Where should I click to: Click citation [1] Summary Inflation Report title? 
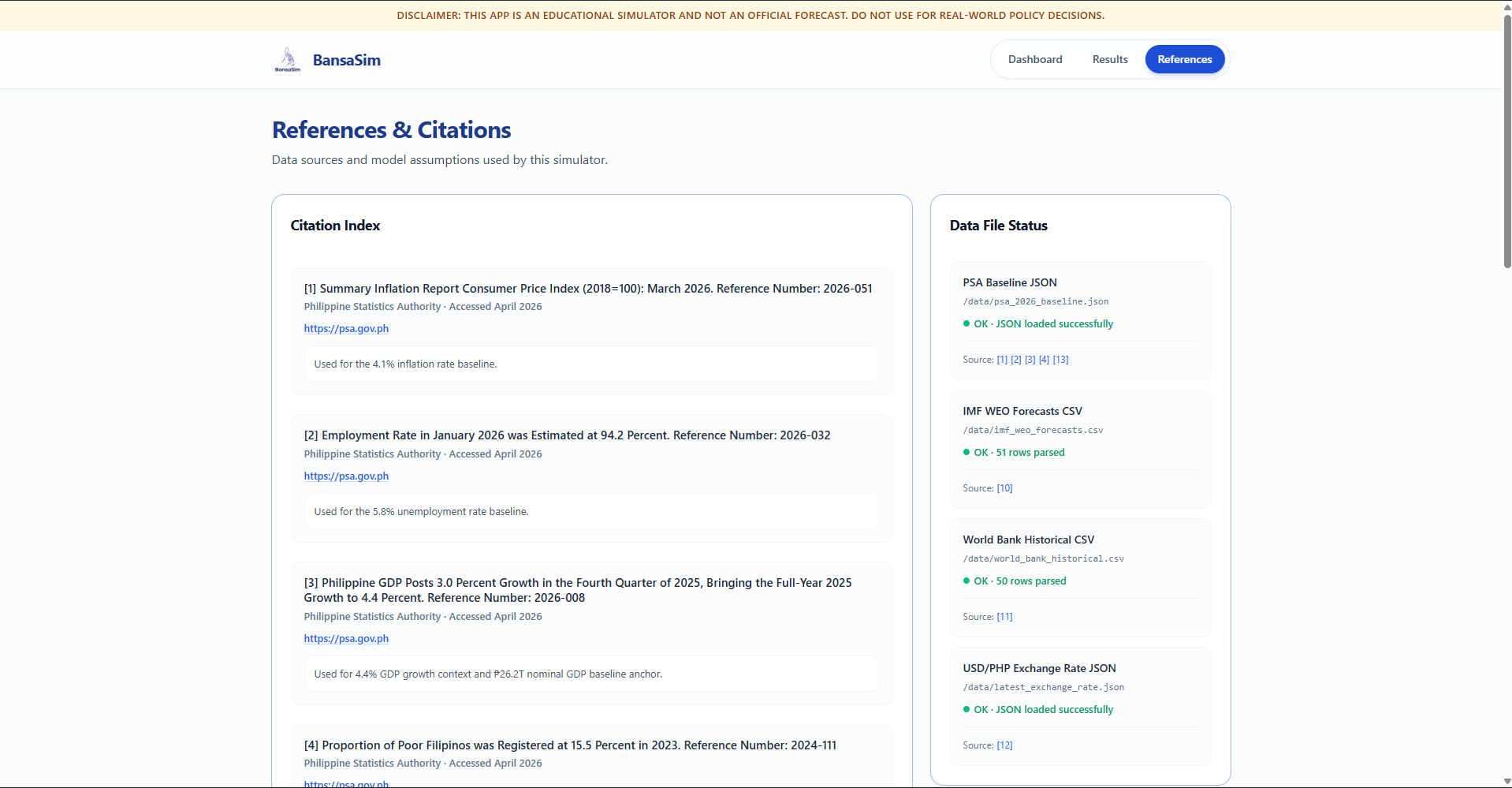(588, 289)
